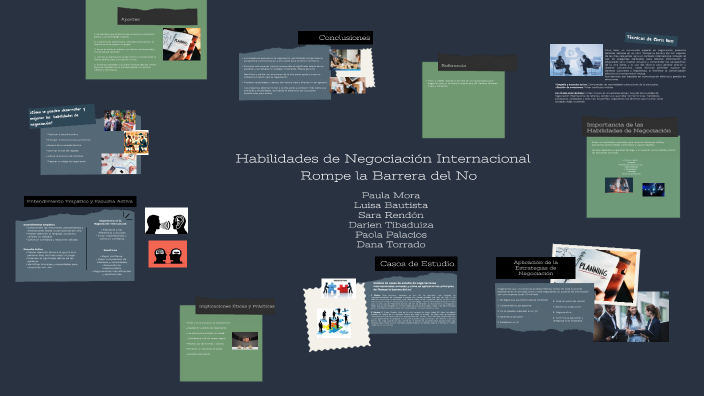Click the left small image in Importancia frame
Viewport: 704px width, 396px height.
click(x=619, y=185)
